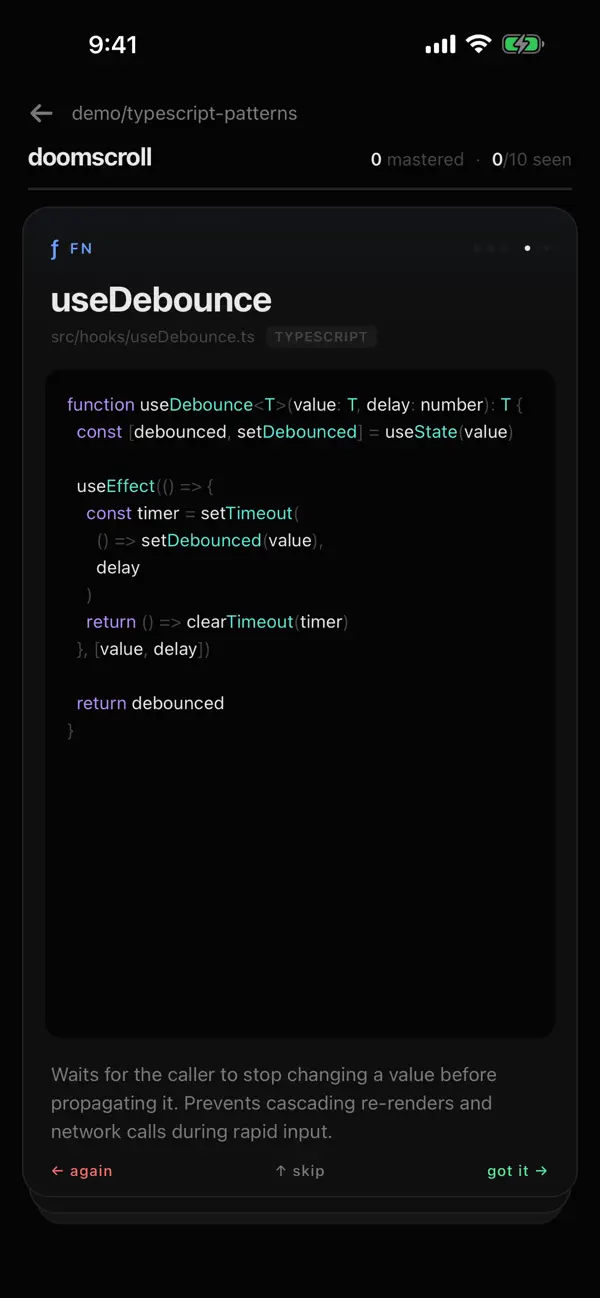Click the TYPESCRIPT language badge
Viewport: 600px width, 1298px height.
[321, 337]
